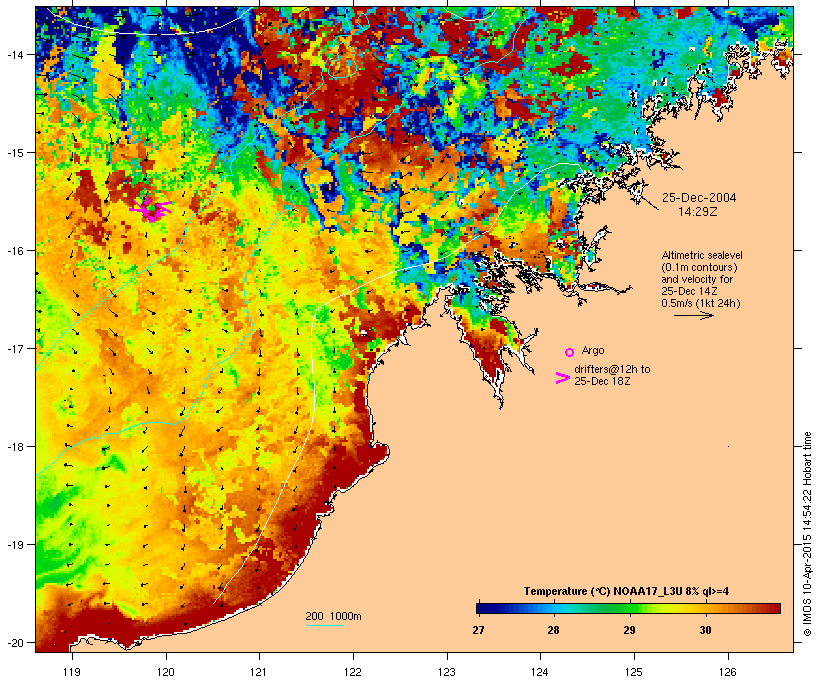Image resolution: width=820 pixels, height=680 pixels.
Task: Click longitude axis label 124
Action: tap(540, 672)
